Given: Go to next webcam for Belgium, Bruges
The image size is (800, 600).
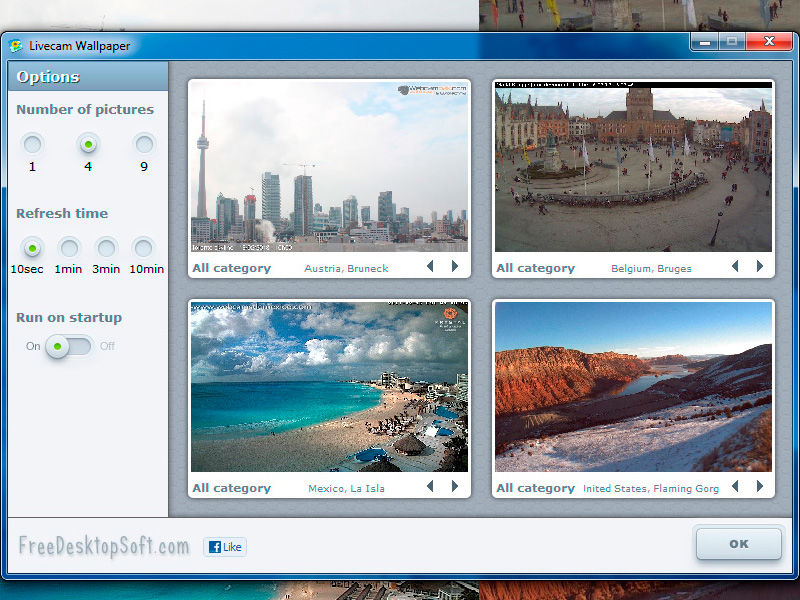Looking at the screenshot, I should (760, 267).
